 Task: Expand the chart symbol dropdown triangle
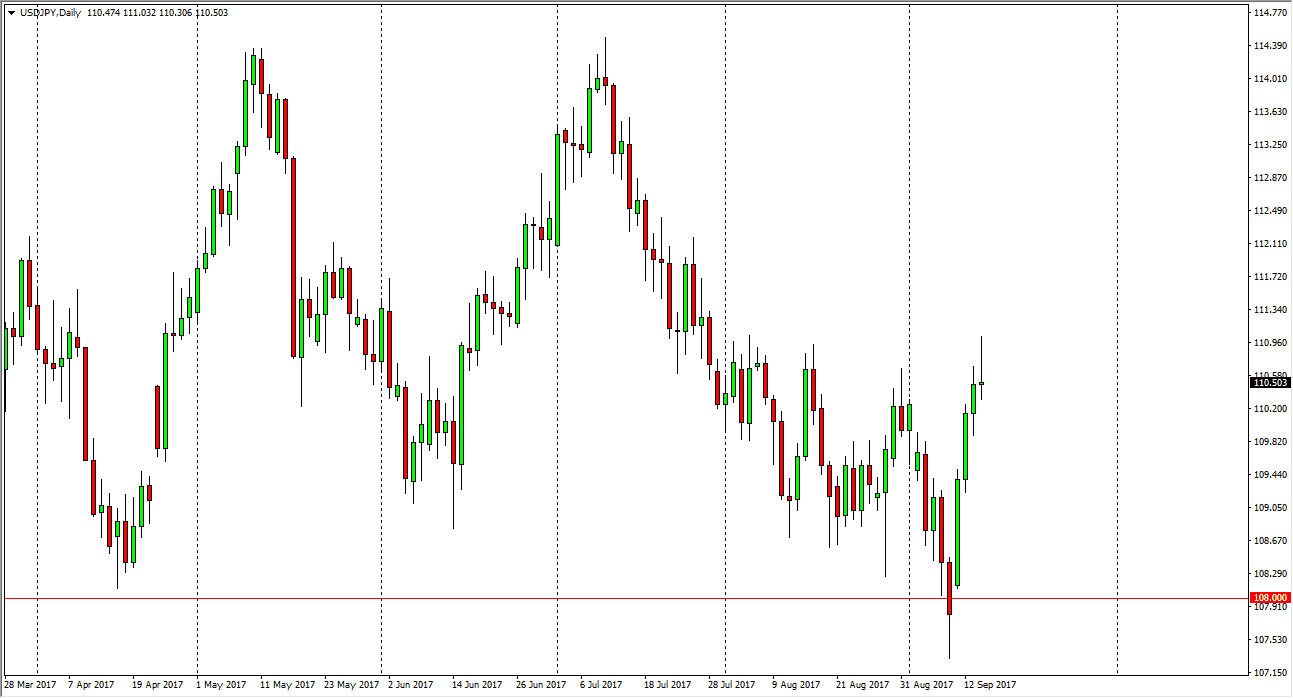(12, 12)
